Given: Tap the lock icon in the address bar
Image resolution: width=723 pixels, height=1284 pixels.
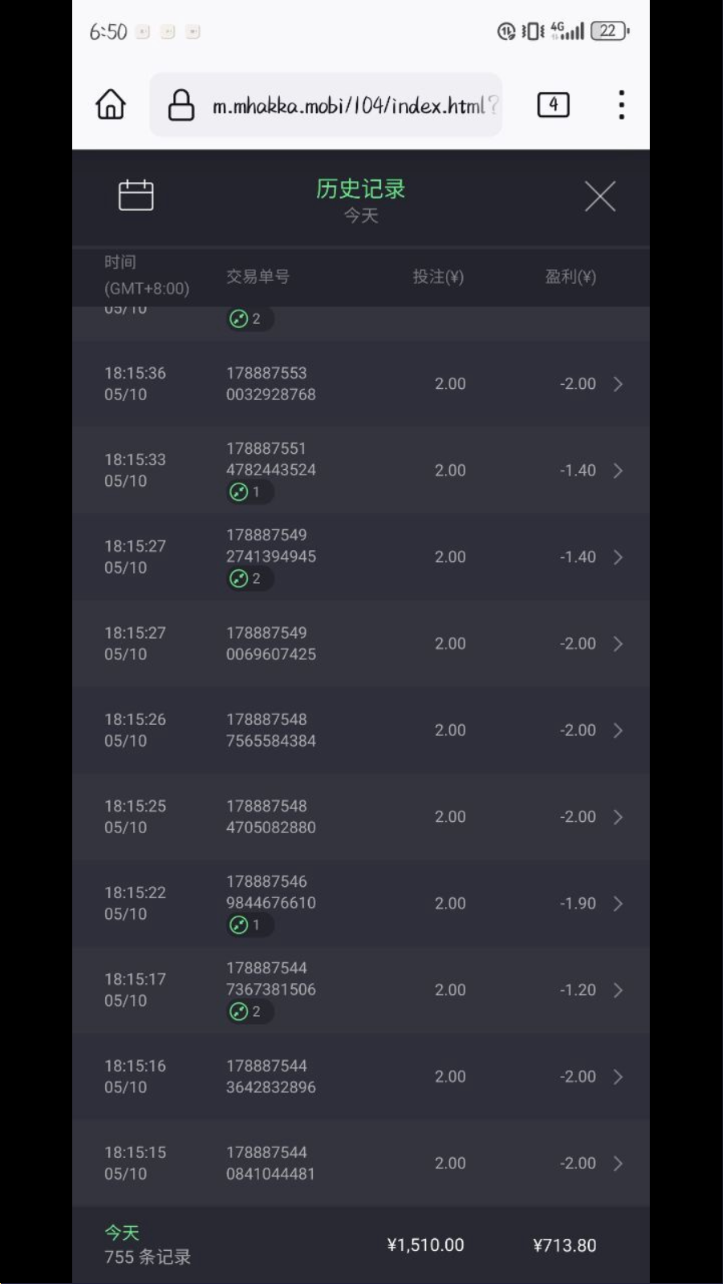Looking at the screenshot, I should click(x=181, y=104).
